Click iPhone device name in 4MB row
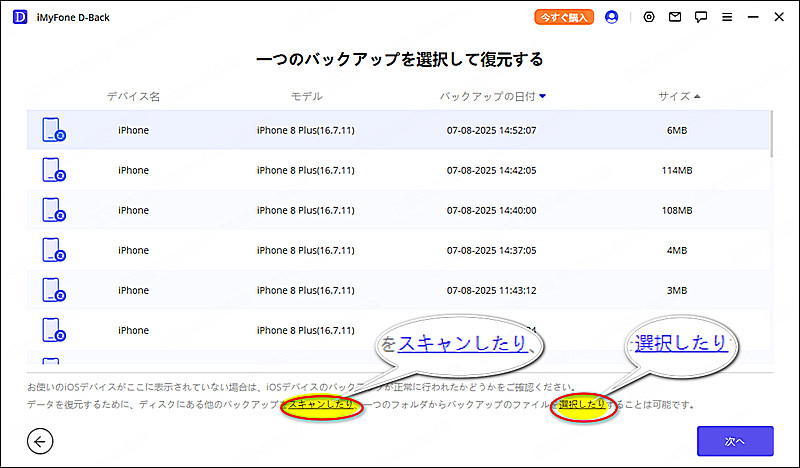Viewport: 800px width, 468px height. click(x=133, y=250)
